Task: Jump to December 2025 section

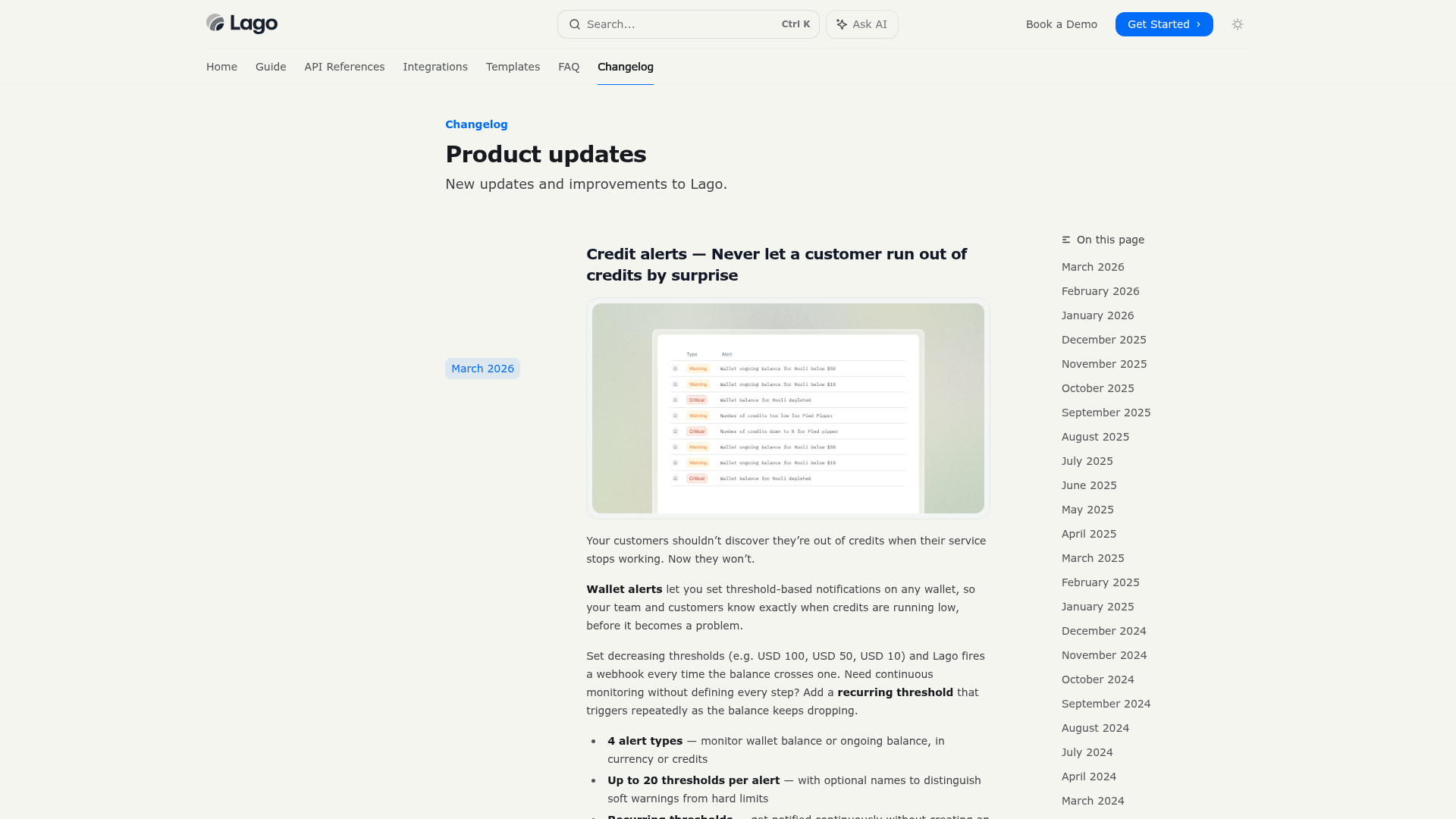Action: pos(1104,340)
